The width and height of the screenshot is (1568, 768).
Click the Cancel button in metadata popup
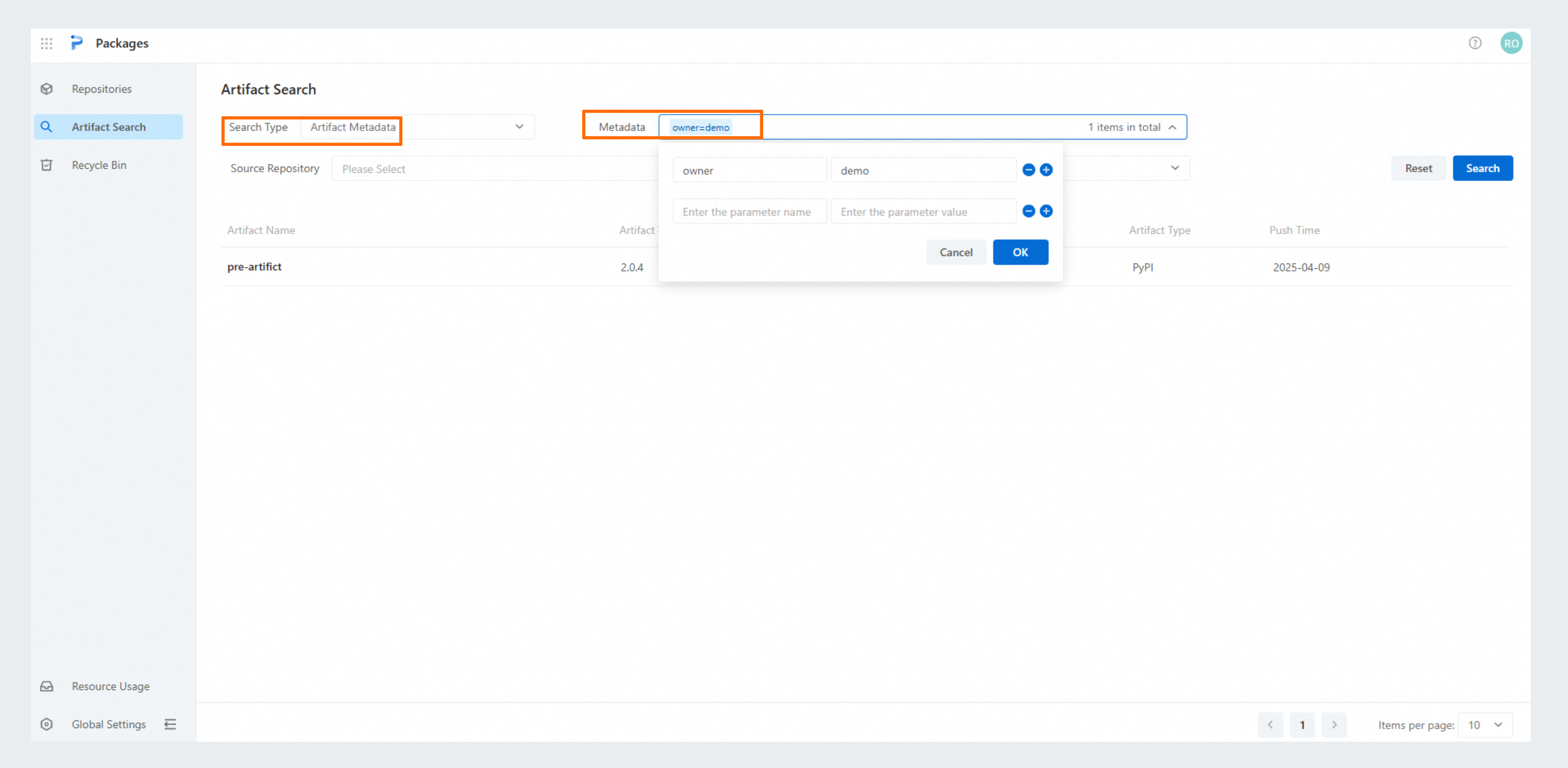coord(955,252)
